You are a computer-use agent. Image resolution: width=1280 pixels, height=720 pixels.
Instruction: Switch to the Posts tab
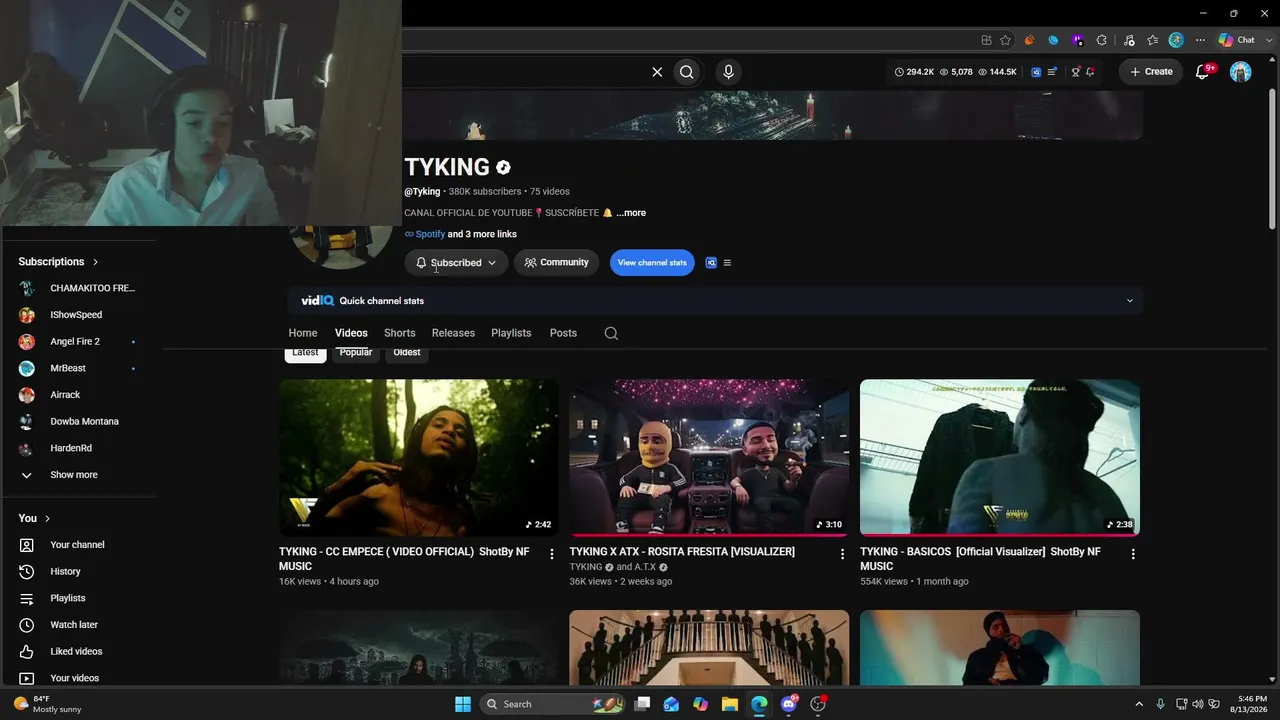(563, 333)
